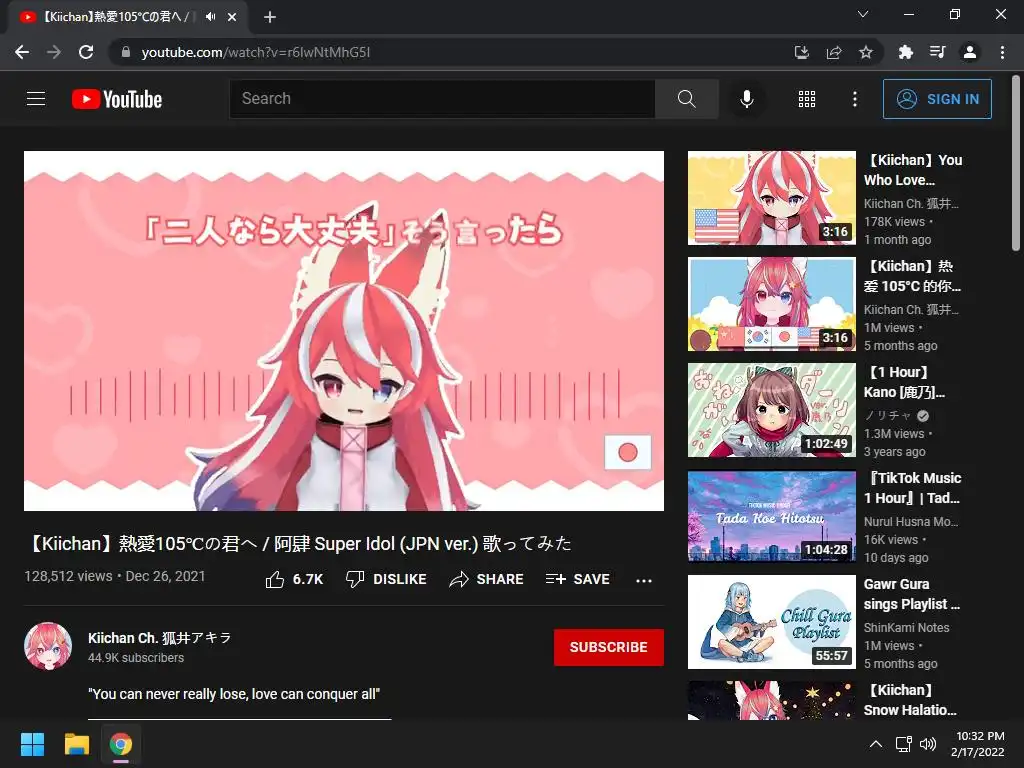Install app icon in address bar
The width and height of the screenshot is (1024, 768).
801,52
